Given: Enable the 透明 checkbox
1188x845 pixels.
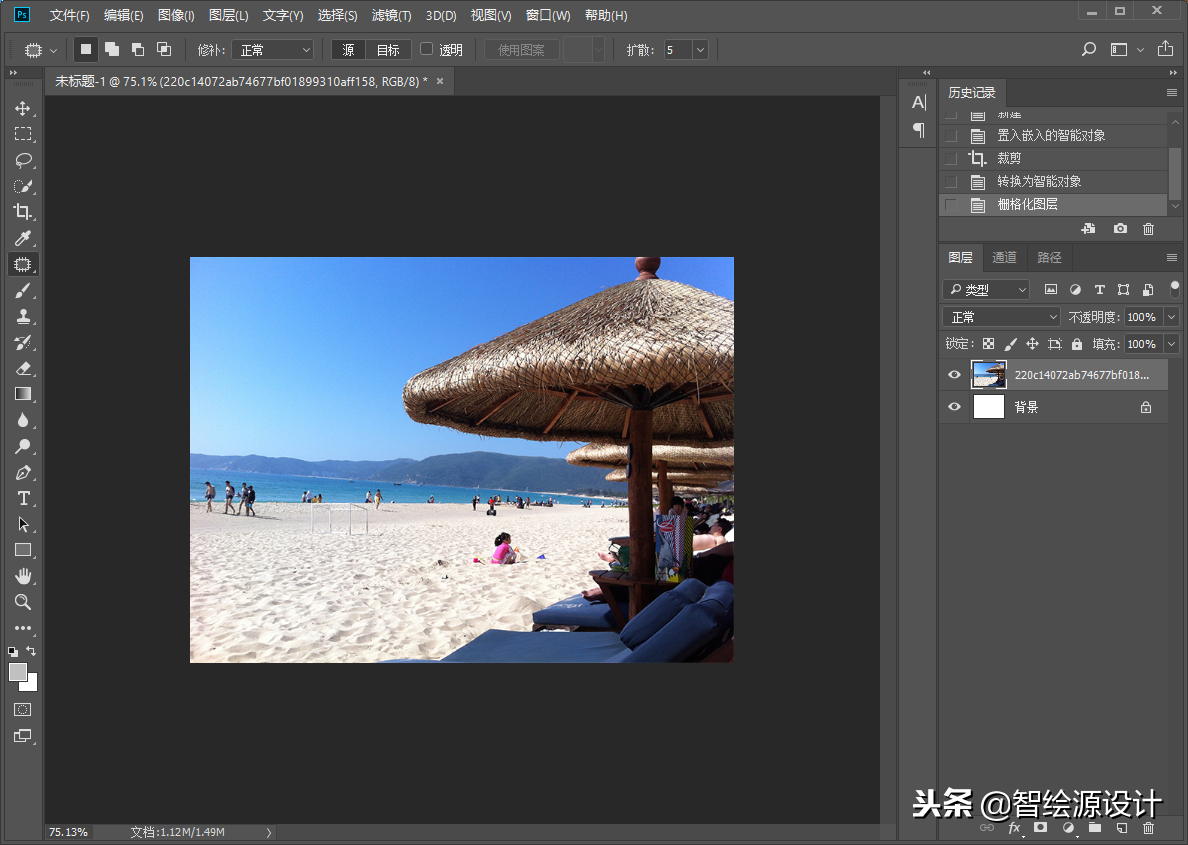Looking at the screenshot, I should 427,49.
